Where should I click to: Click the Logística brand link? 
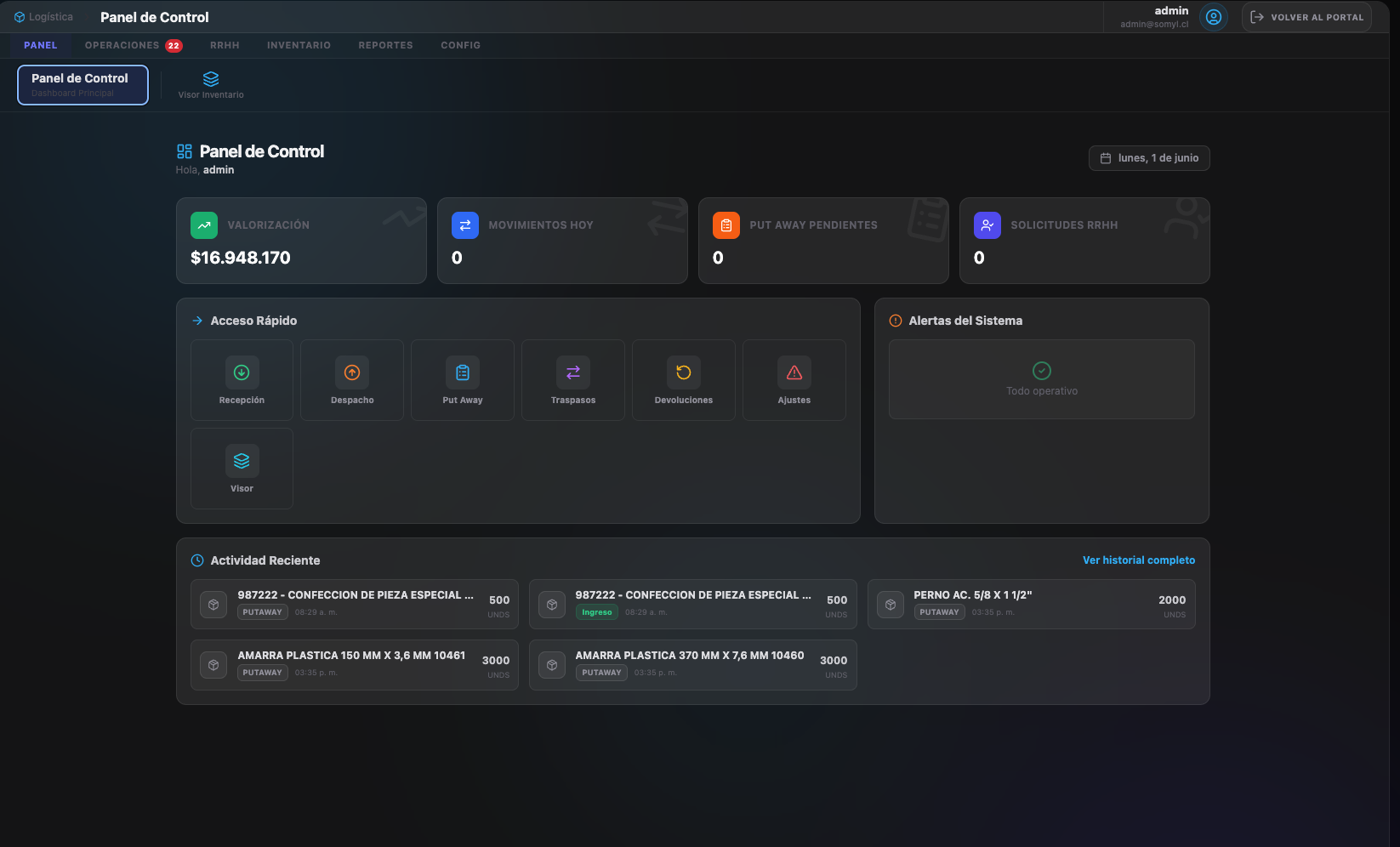(x=43, y=17)
